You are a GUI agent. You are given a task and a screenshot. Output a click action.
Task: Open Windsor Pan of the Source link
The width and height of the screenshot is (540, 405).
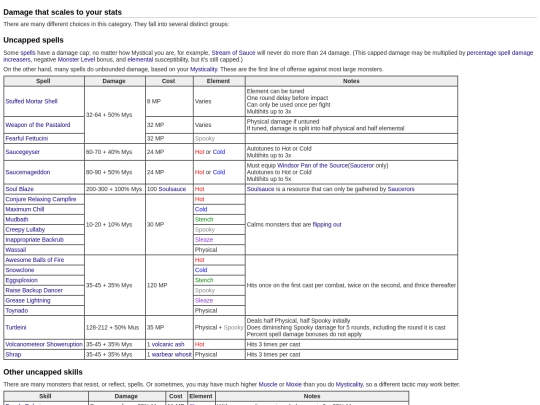(x=312, y=166)
